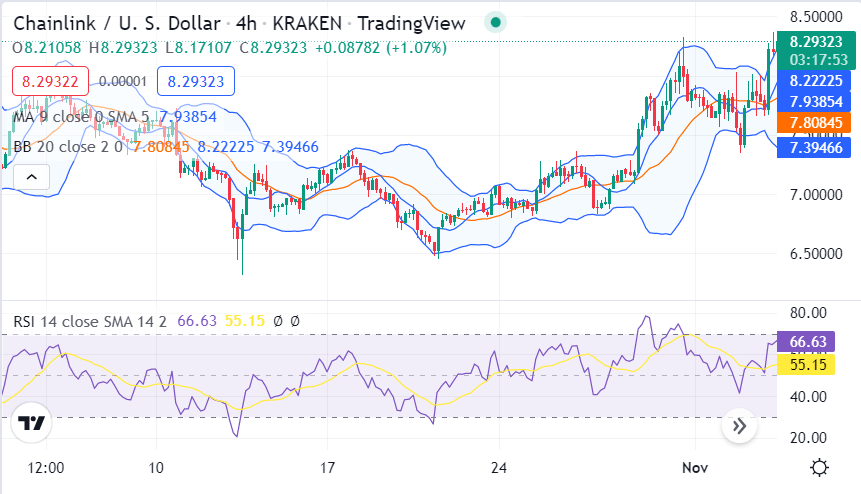Click the 40.00 RSI scale label
This screenshot has width=861, height=494.
click(808, 396)
